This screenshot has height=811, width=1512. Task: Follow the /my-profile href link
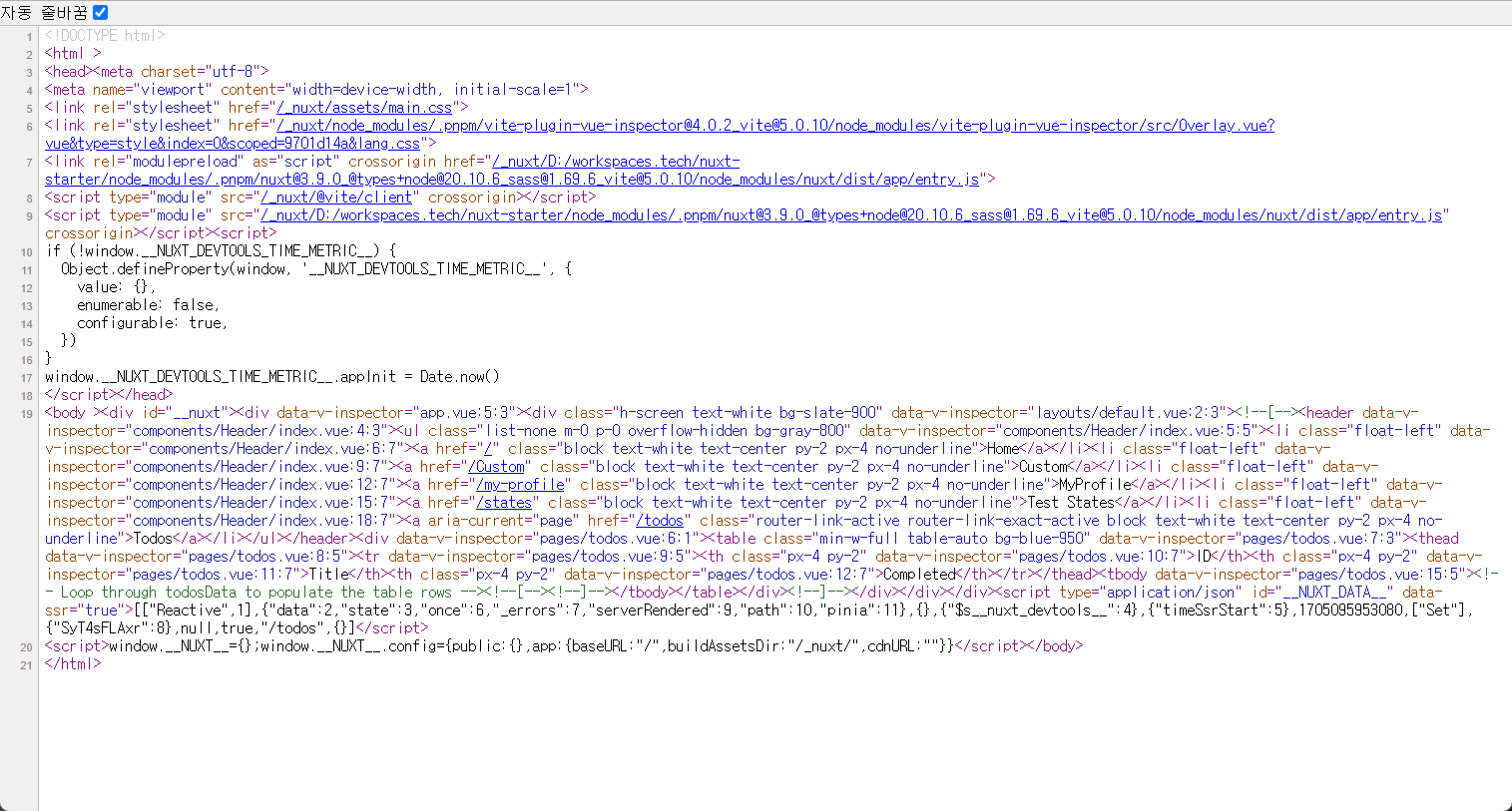520,484
